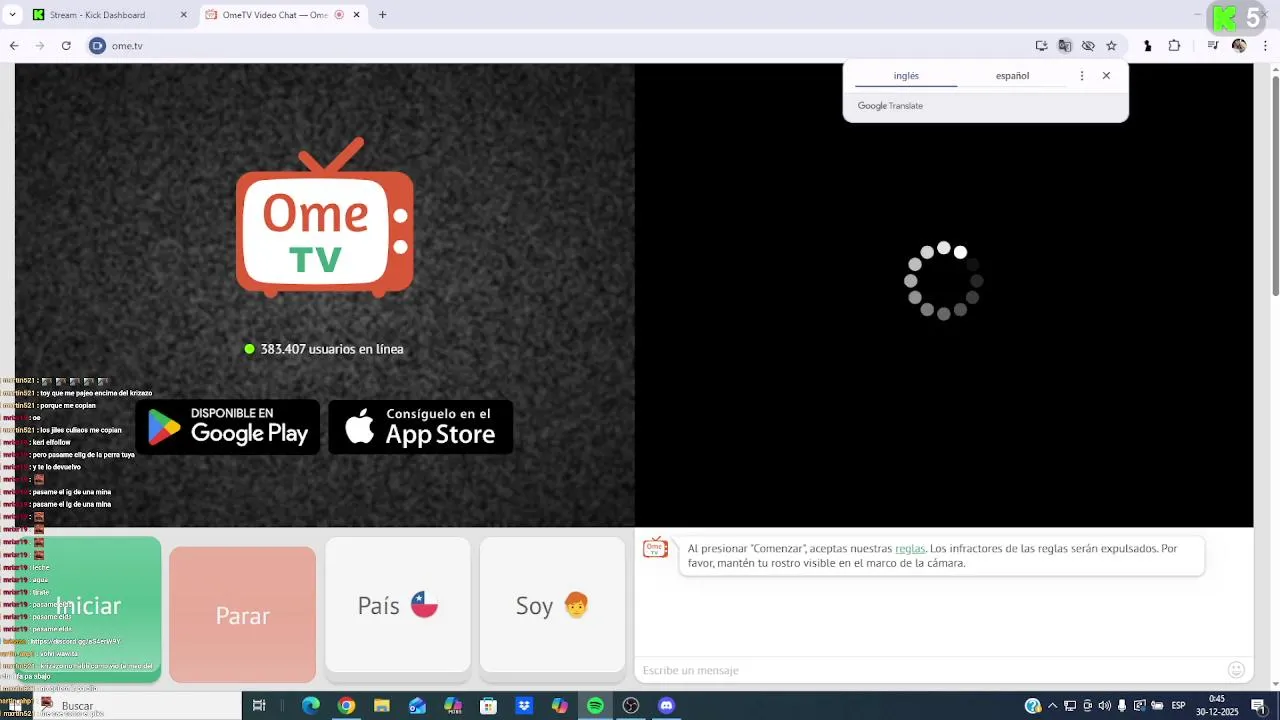
Task: Open the Windows notification center
Action: (1259, 706)
